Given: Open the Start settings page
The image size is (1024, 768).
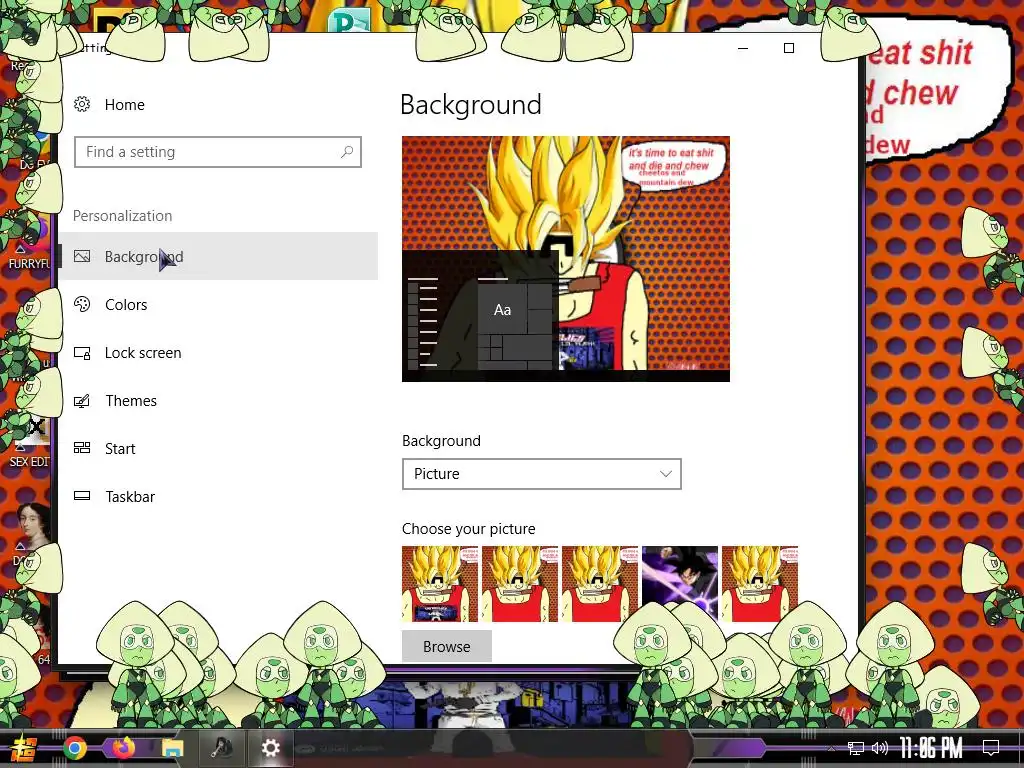Looking at the screenshot, I should 218,449.
